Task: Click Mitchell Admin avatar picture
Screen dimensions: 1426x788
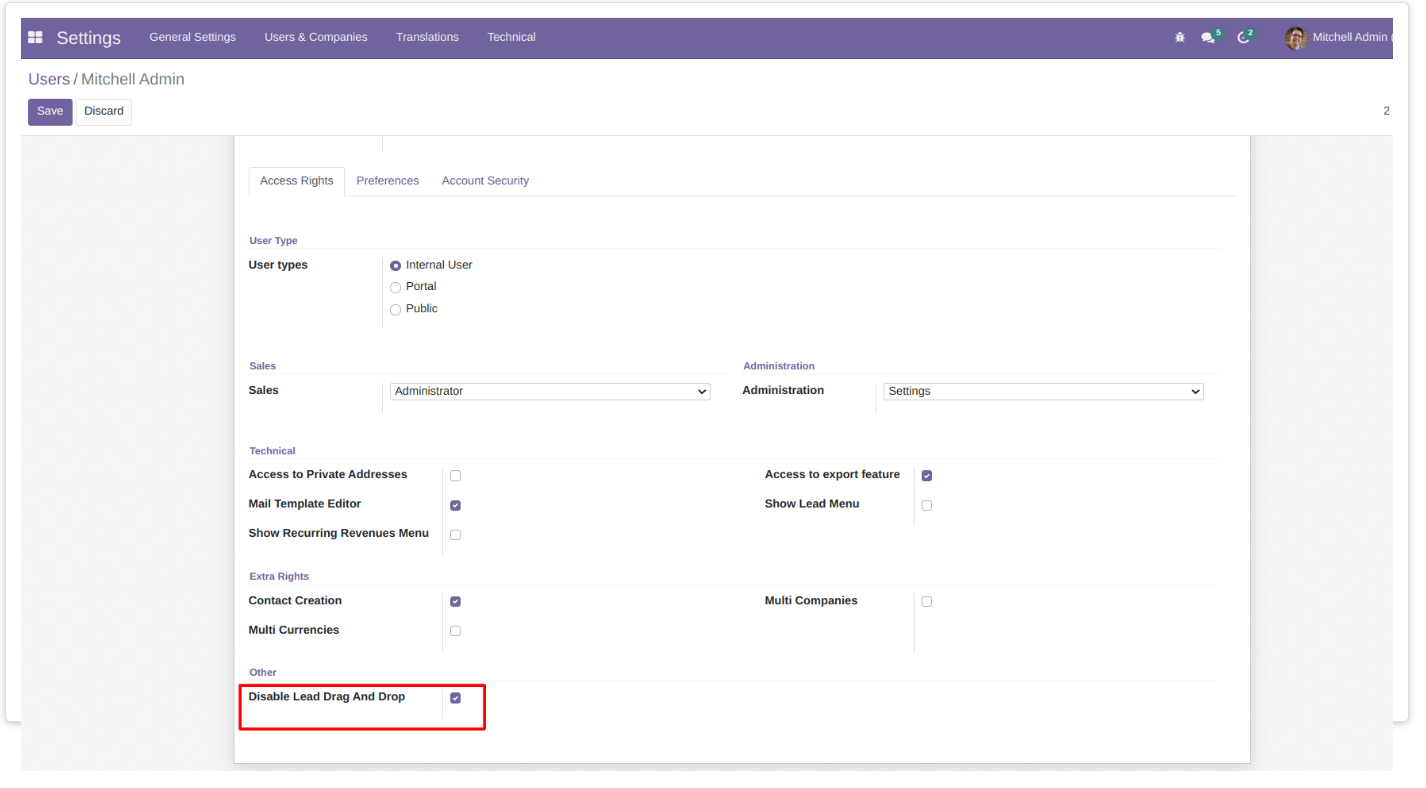Action: [x=1296, y=38]
